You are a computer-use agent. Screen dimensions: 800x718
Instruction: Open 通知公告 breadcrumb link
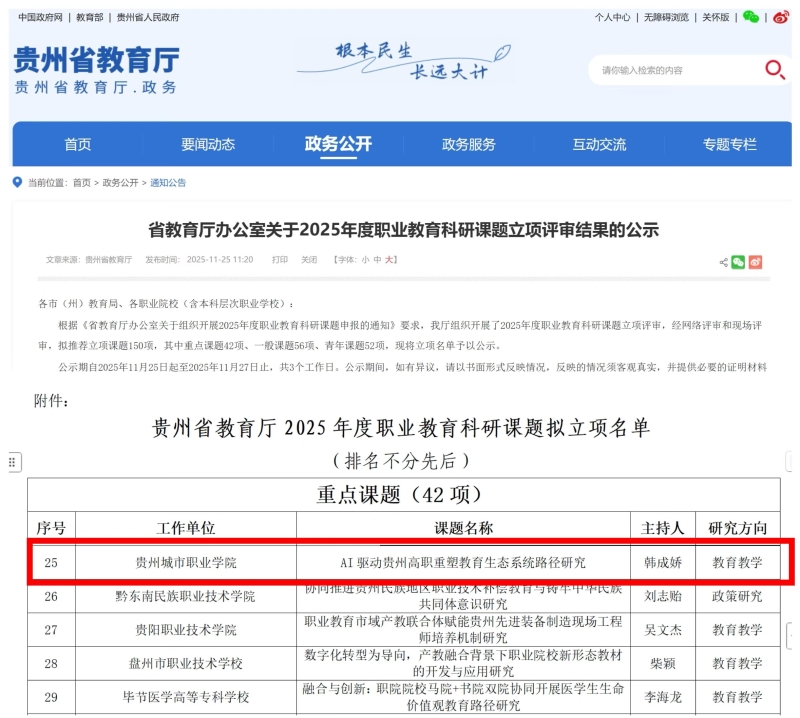(168, 183)
